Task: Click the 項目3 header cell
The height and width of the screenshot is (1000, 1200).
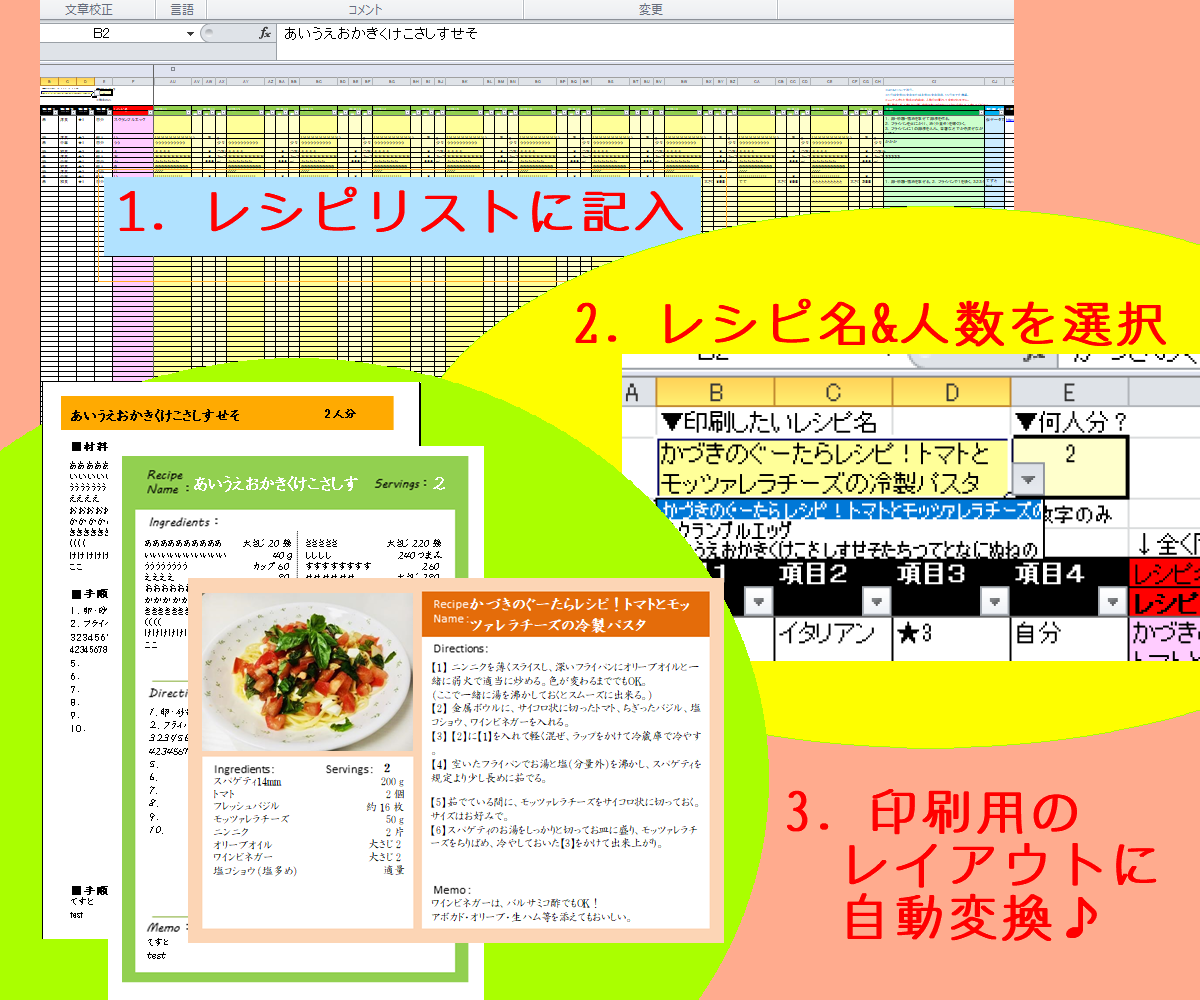Action: pos(951,586)
